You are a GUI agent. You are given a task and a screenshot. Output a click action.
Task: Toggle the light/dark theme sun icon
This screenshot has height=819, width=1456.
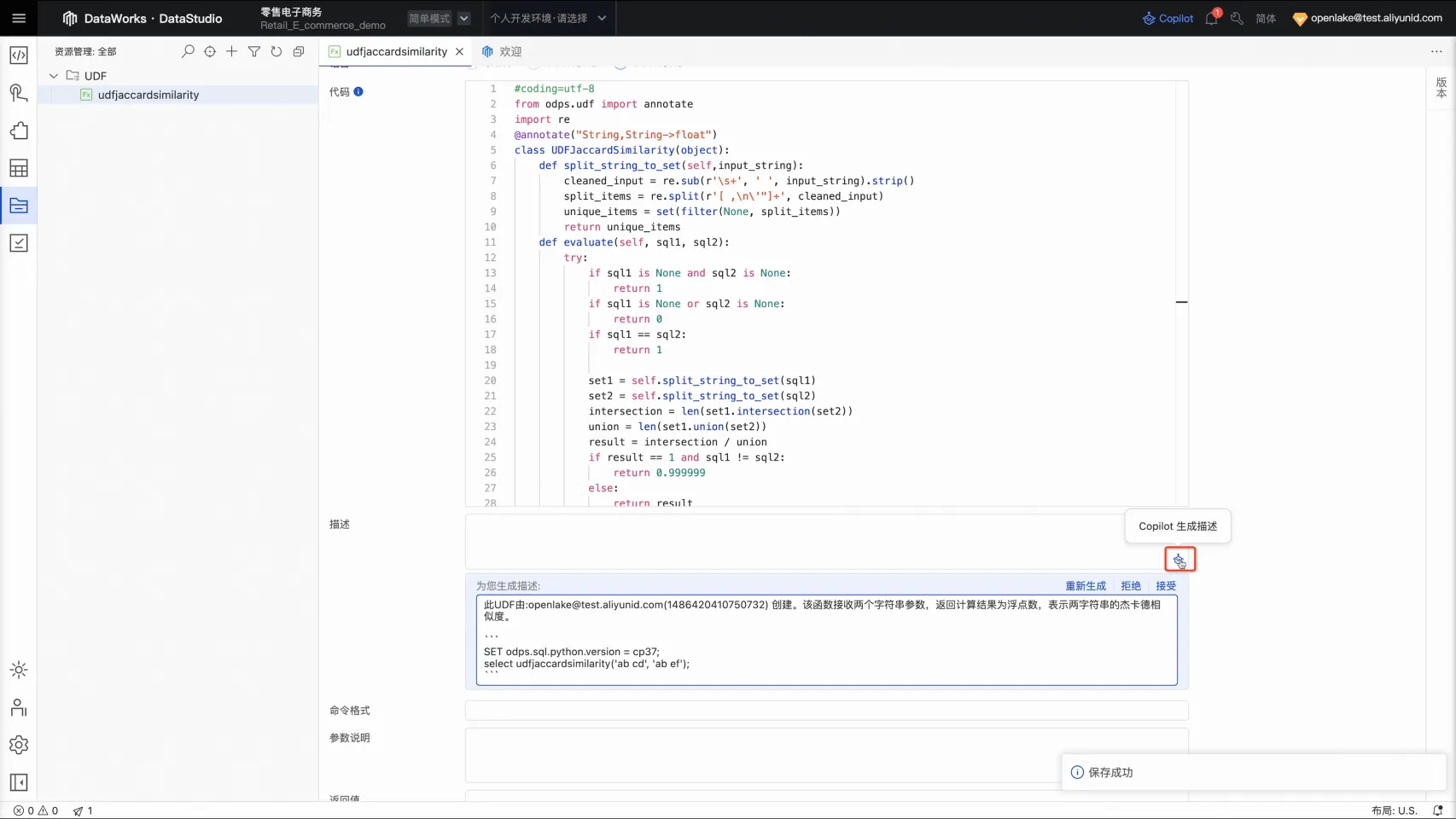19,670
